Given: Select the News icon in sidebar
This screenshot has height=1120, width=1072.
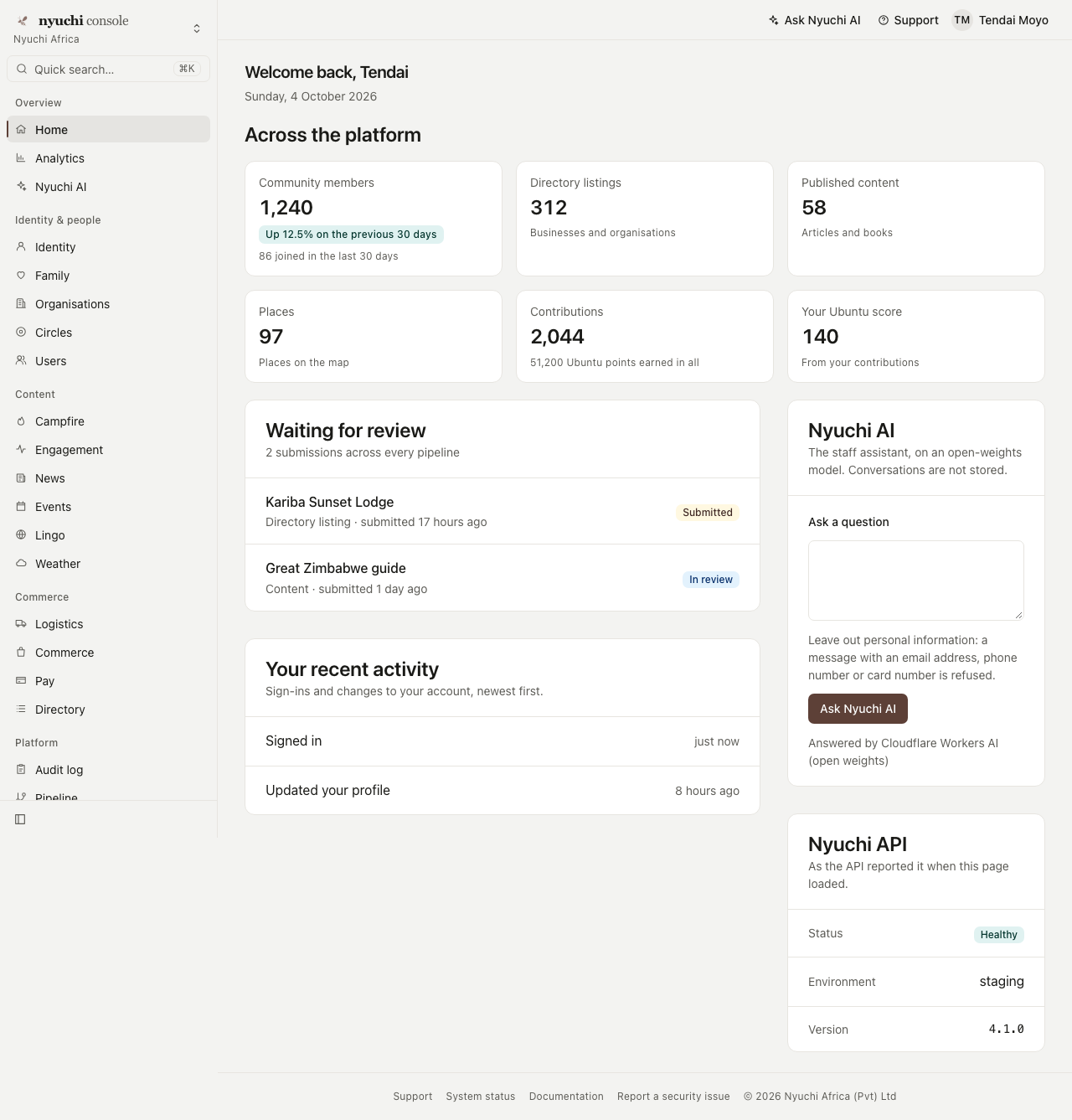Looking at the screenshot, I should point(21,478).
